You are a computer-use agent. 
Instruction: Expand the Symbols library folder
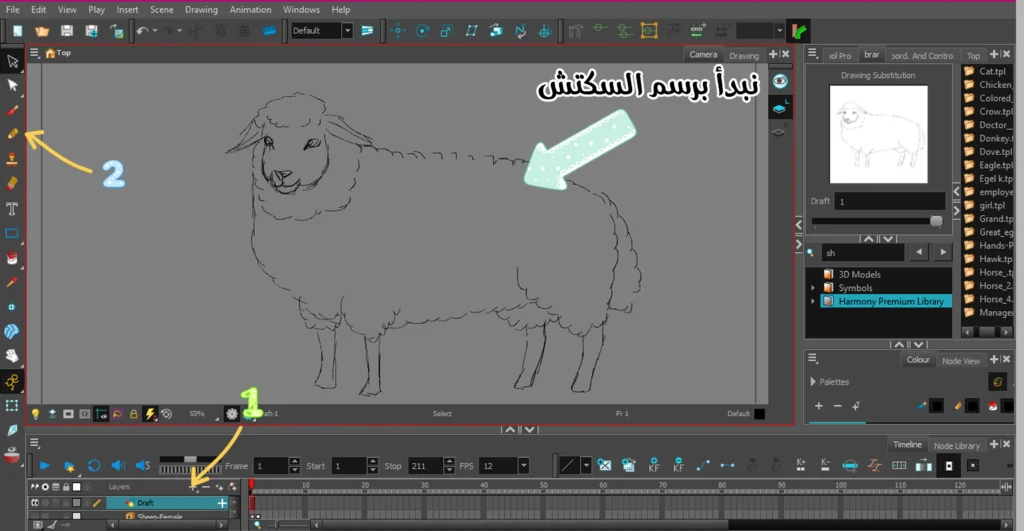pos(813,288)
